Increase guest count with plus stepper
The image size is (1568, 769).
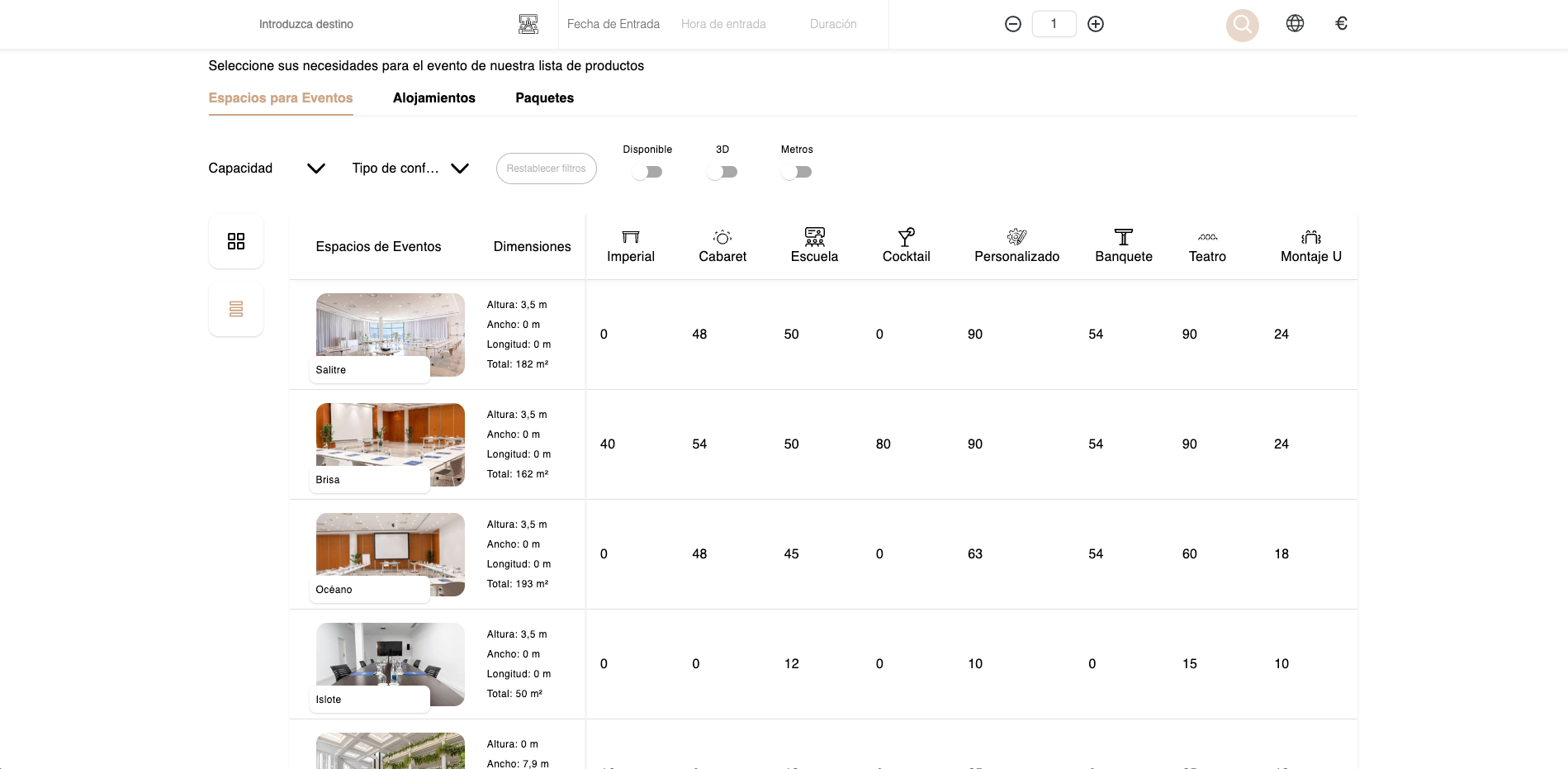coord(1096,24)
